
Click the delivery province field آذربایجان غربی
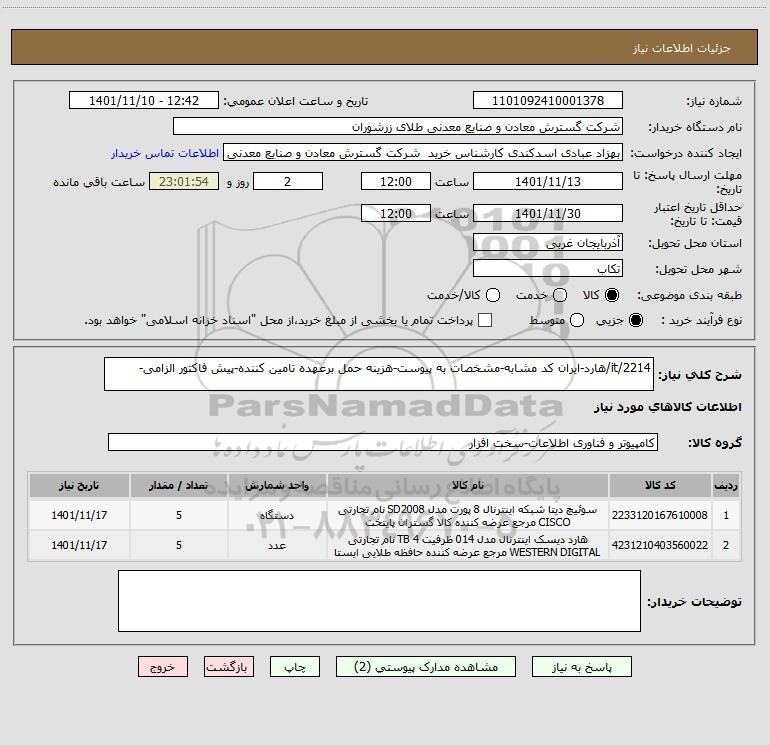tap(548, 242)
